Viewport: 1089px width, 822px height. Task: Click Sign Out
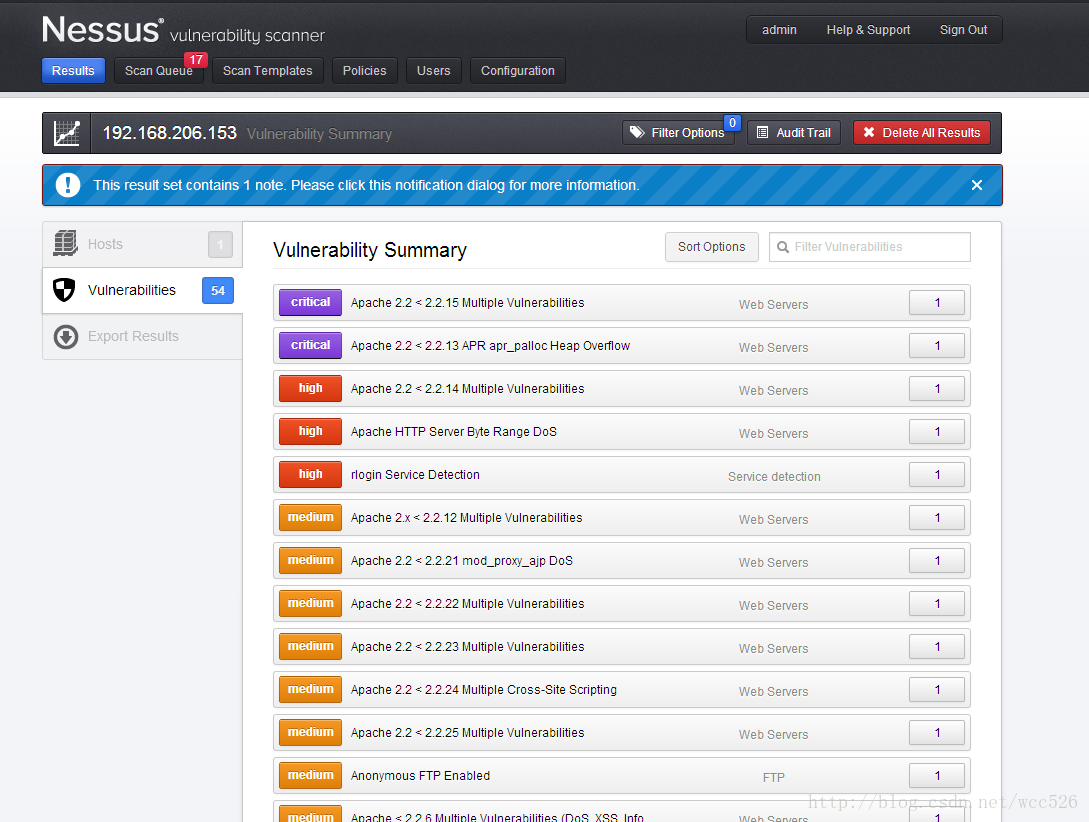(963, 30)
